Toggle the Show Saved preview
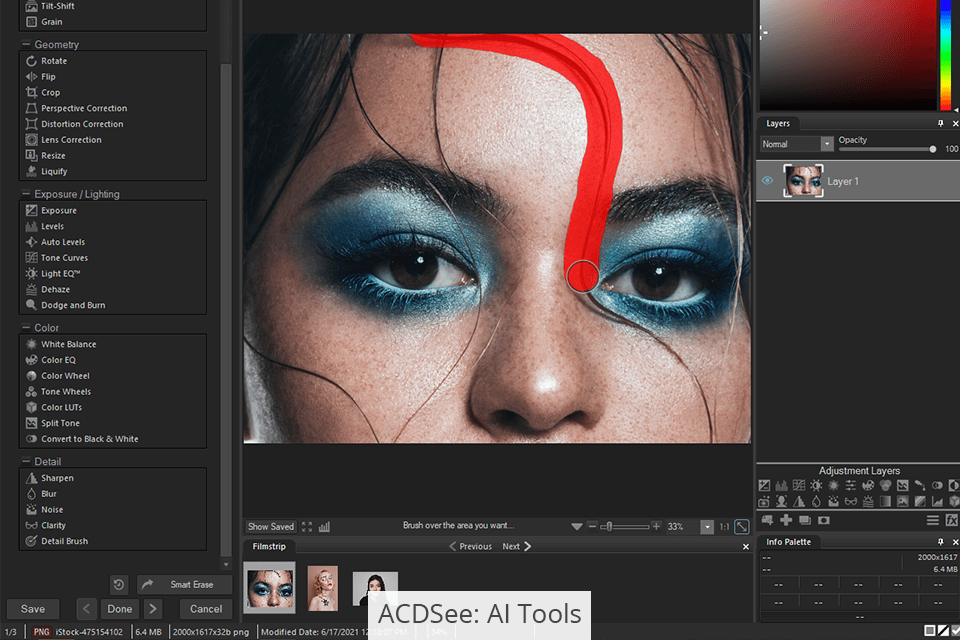 point(271,527)
